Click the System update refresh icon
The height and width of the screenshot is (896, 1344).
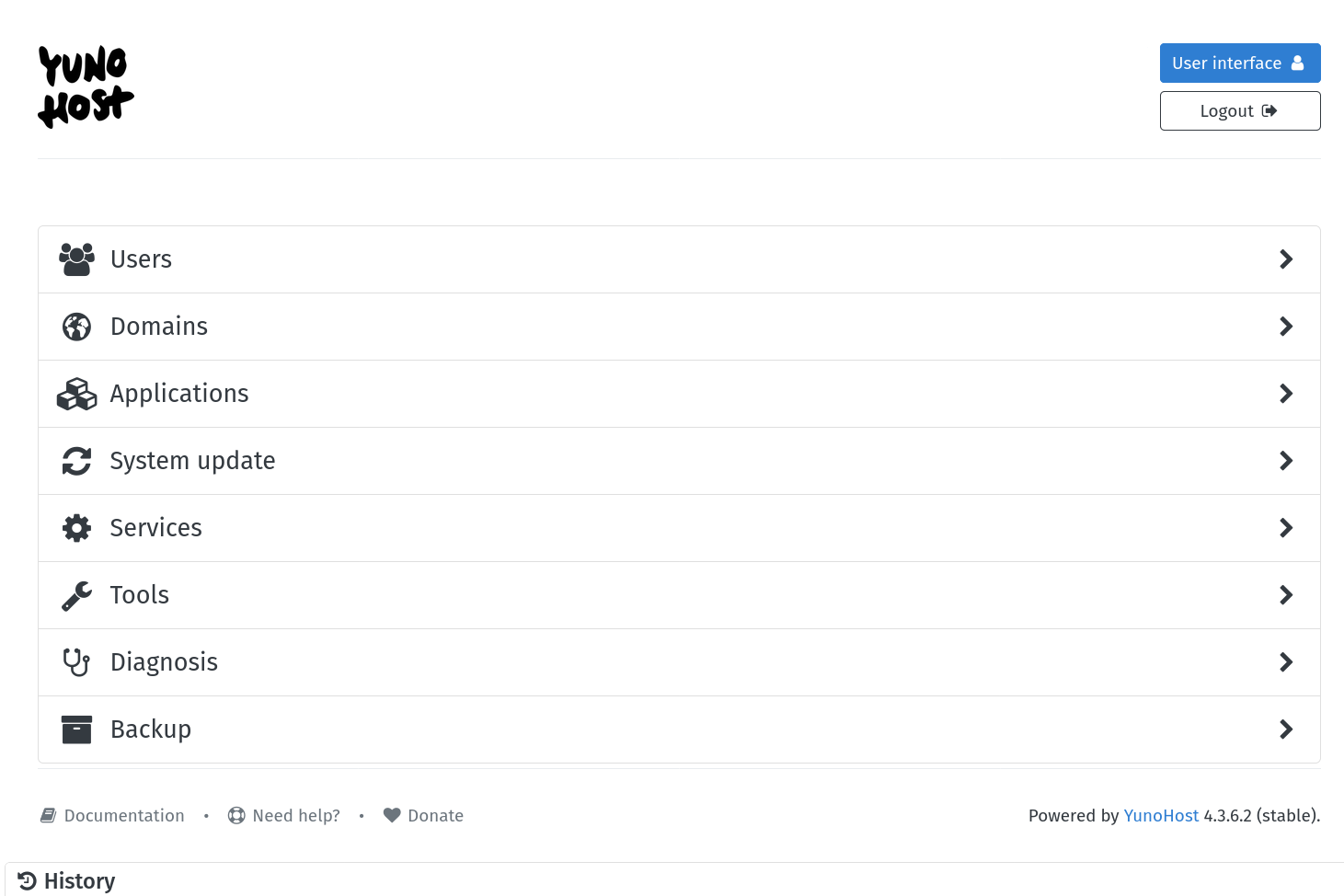point(76,461)
